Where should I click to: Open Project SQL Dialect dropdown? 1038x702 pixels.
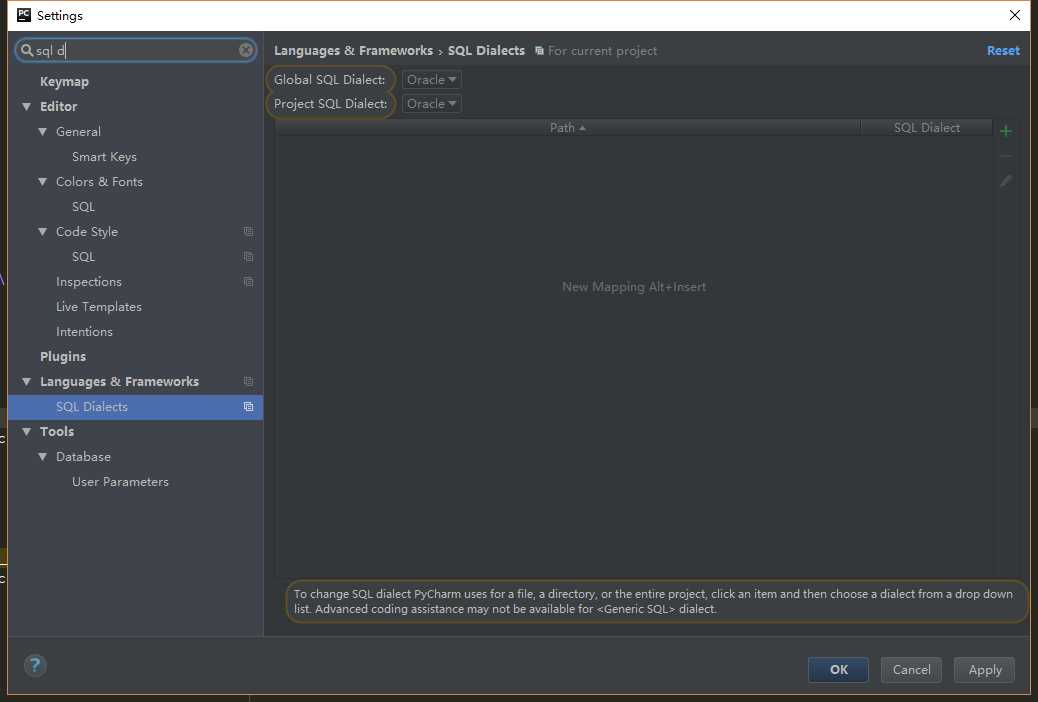click(x=432, y=103)
